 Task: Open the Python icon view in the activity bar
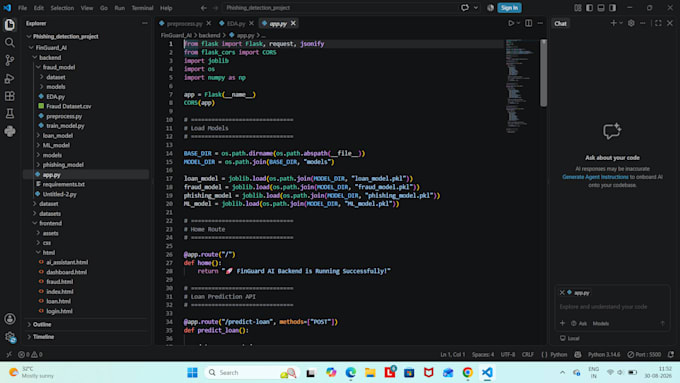[x=10, y=131]
